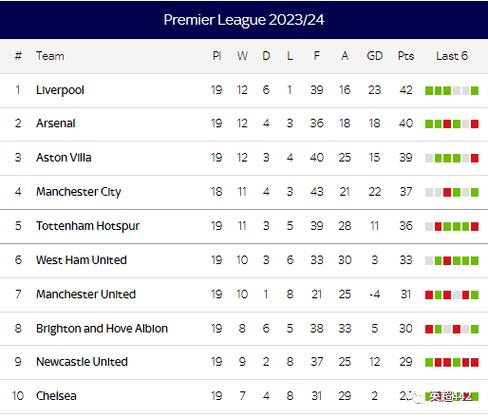Click Liverpool's most recent green form square

pyautogui.click(x=475, y=91)
